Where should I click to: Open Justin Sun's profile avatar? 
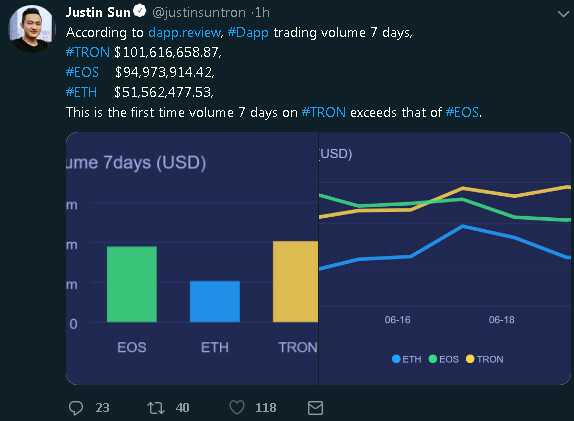31,29
